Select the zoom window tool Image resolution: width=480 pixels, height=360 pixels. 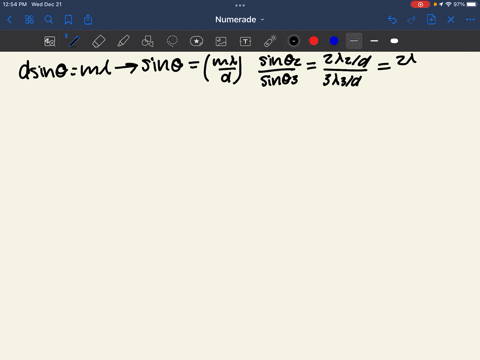tap(50, 41)
